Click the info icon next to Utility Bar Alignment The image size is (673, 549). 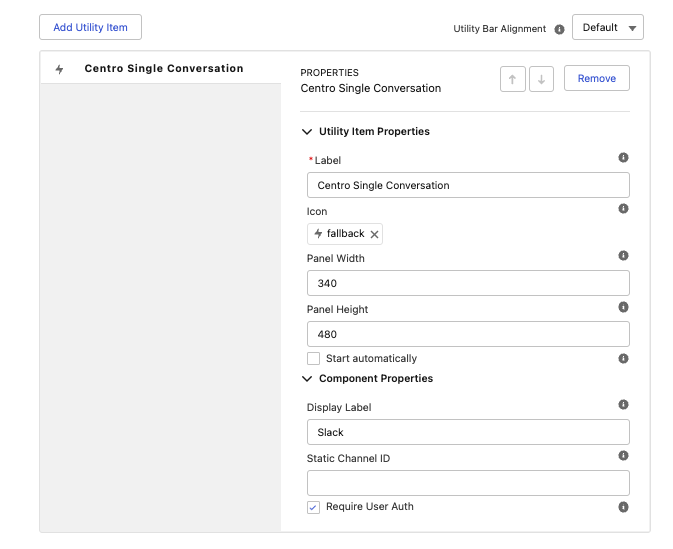tap(559, 29)
